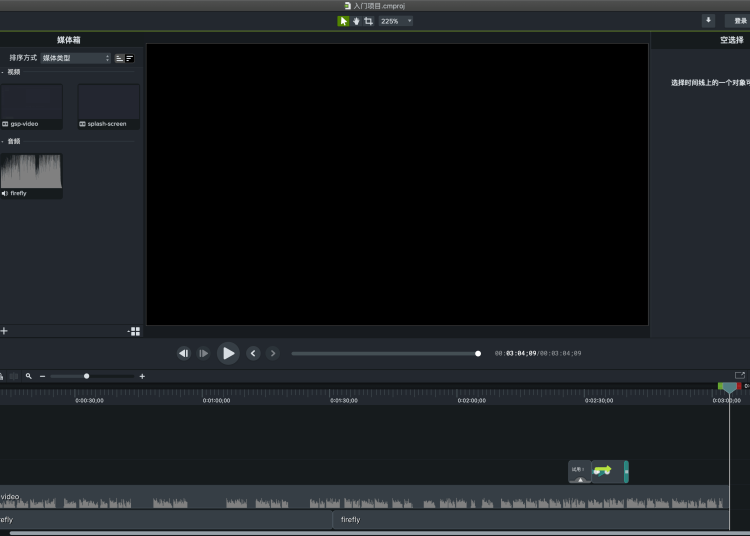
Task: Add media with the plus icon
Action: [4, 331]
